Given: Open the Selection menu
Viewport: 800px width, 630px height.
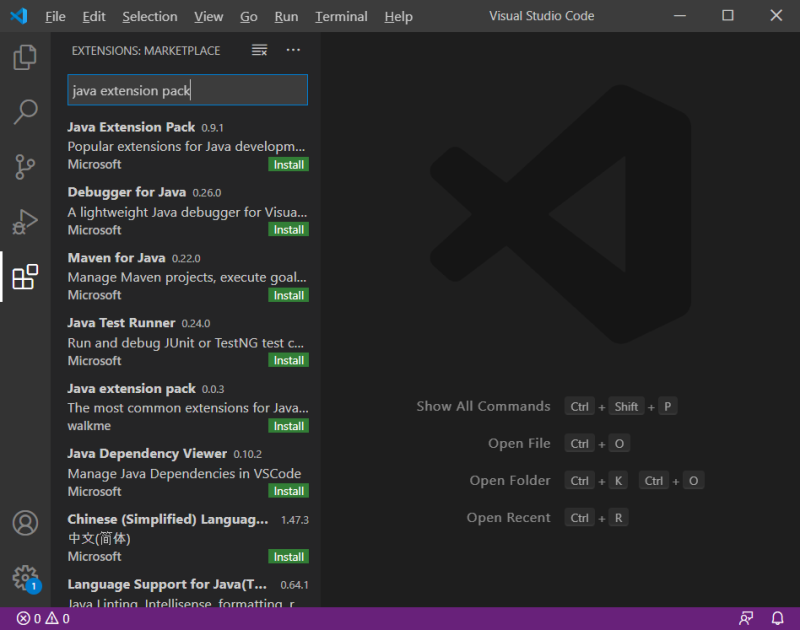Looking at the screenshot, I should 149,16.
